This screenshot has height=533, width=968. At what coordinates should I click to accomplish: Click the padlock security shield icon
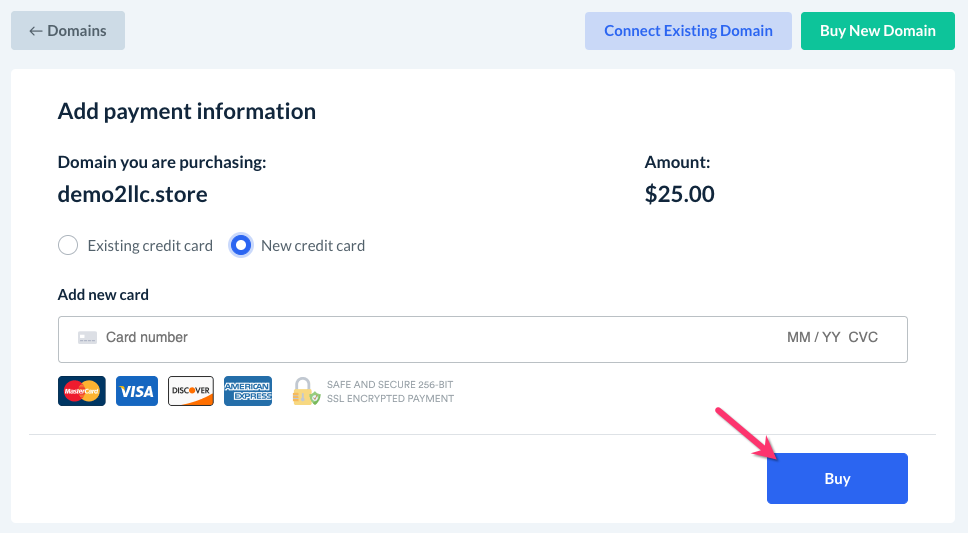click(305, 391)
